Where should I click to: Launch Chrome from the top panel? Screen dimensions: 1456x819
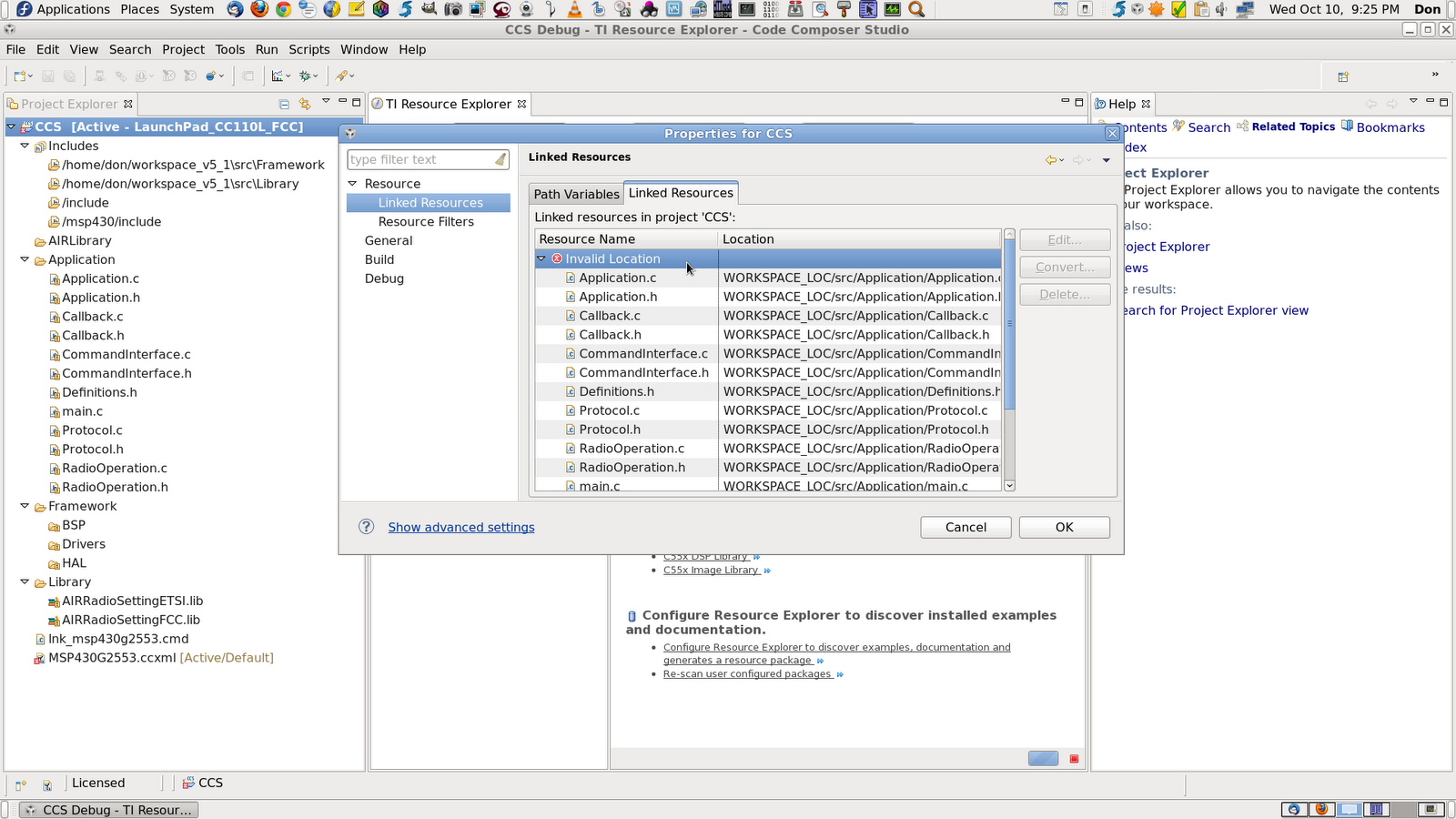283,9
